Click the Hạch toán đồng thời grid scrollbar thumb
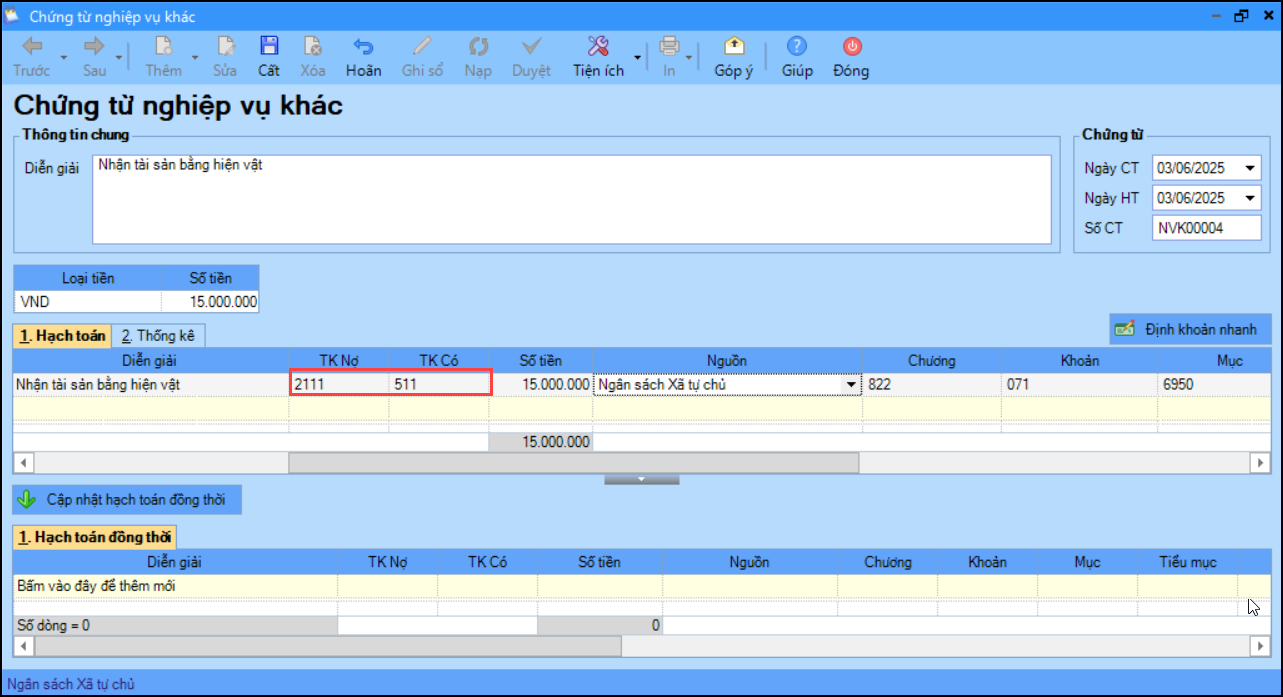 pos(326,646)
